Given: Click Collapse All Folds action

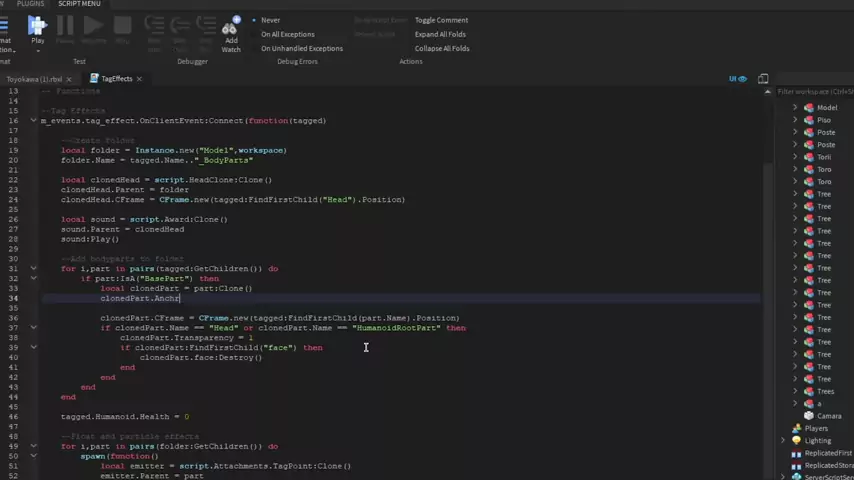Looking at the screenshot, I should coord(442,48).
